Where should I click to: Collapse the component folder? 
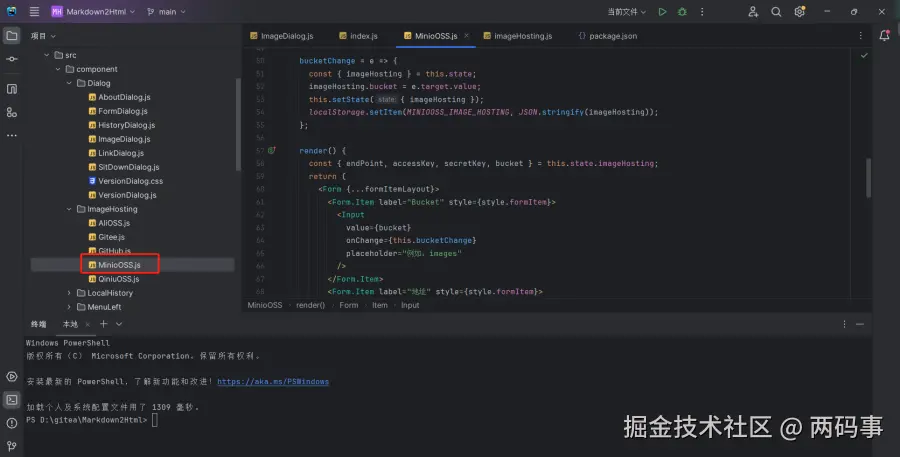click(x=58, y=69)
